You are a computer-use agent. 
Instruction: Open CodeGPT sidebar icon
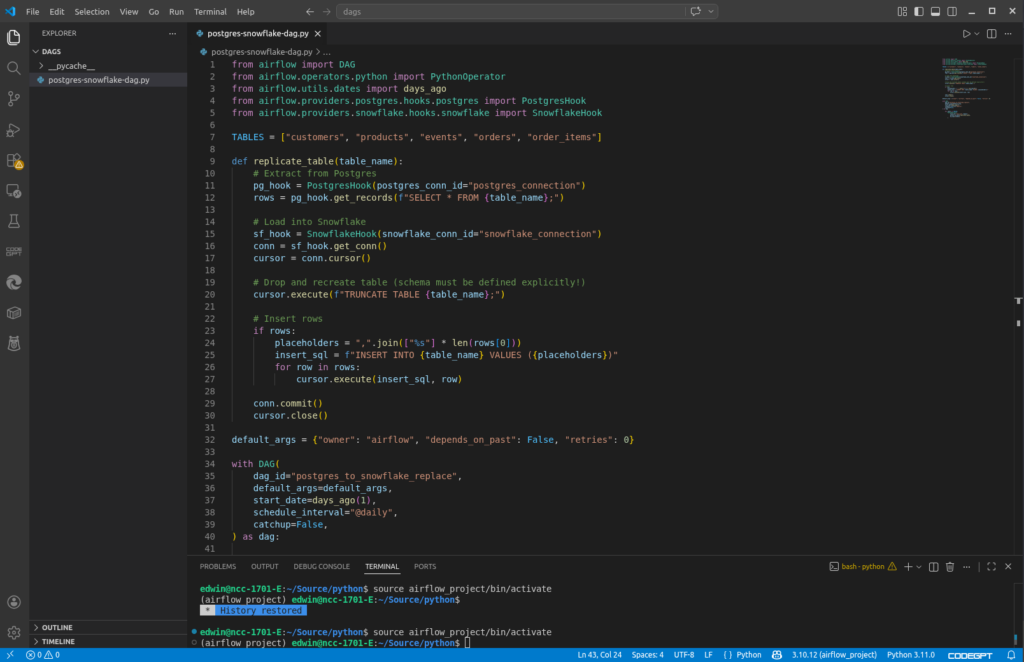[x=14, y=252]
